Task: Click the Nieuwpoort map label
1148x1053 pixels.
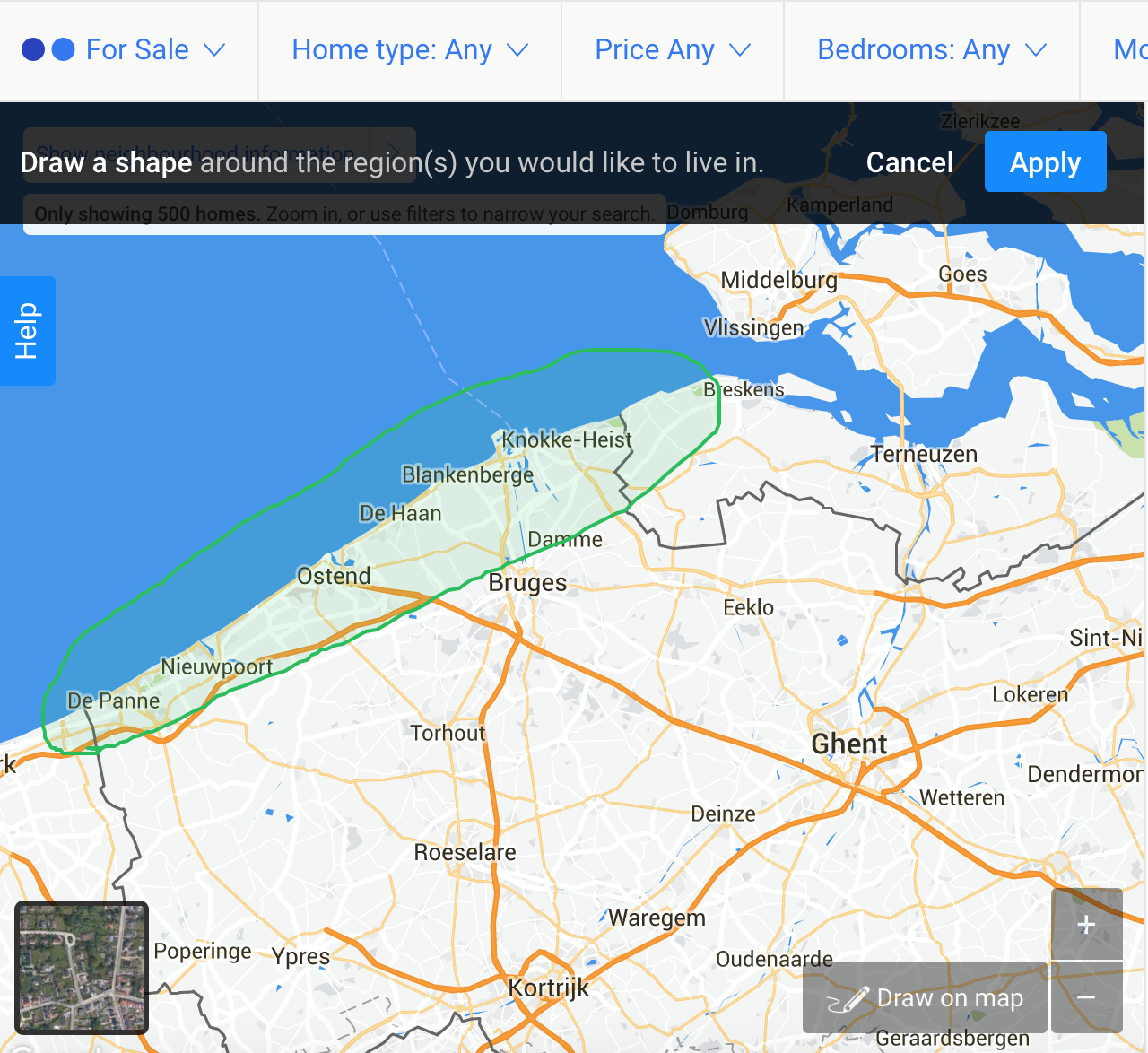Action: [216, 667]
